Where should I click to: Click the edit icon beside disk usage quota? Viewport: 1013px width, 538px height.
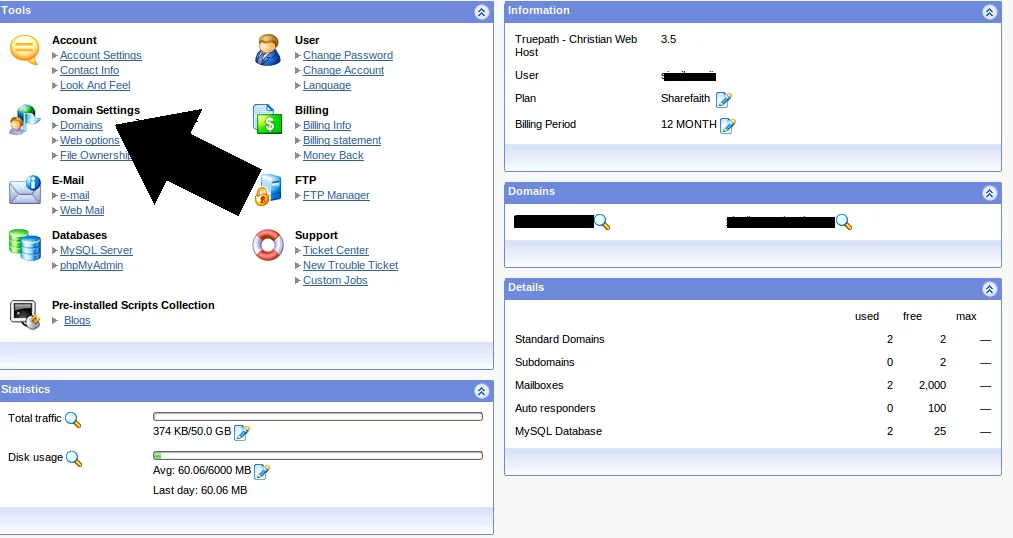pyautogui.click(x=262, y=472)
